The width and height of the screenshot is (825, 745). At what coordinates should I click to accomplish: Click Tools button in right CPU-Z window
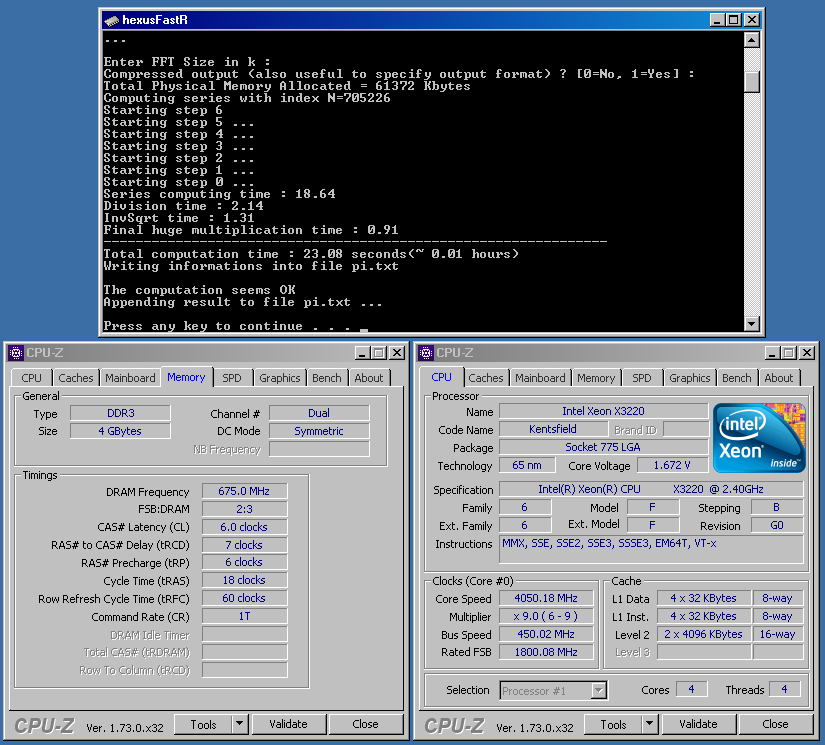613,724
